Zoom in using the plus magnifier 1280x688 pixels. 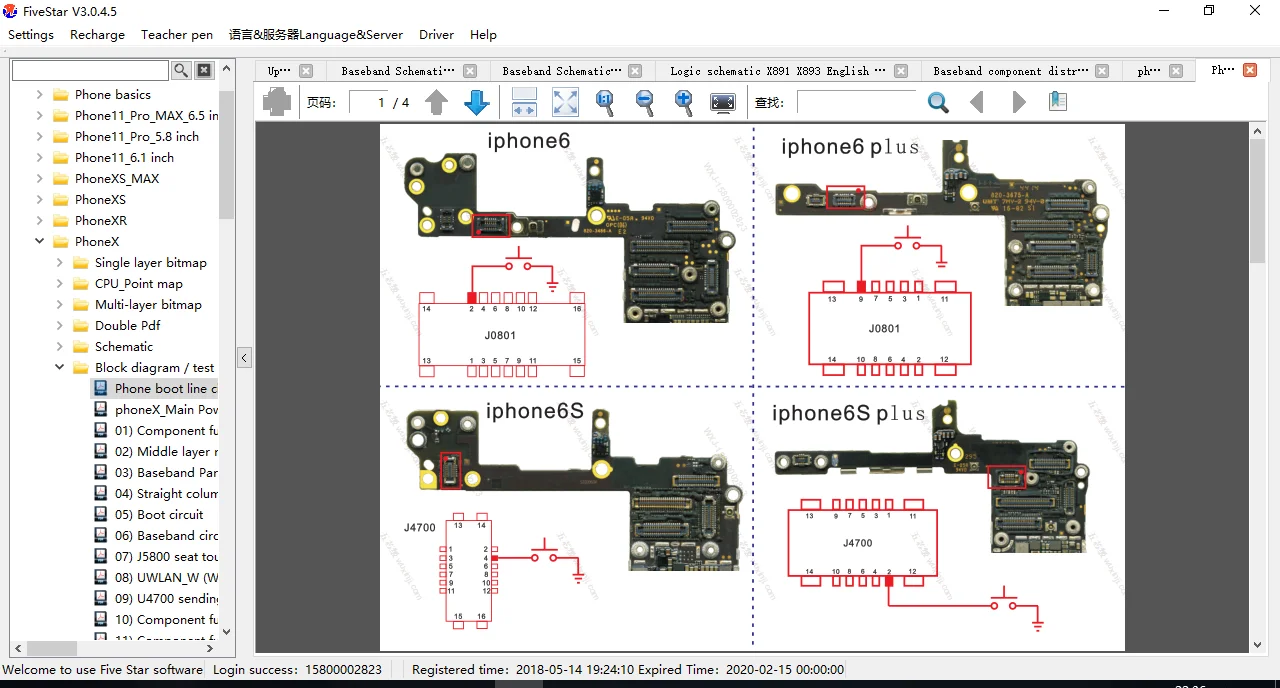click(x=684, y=102)
